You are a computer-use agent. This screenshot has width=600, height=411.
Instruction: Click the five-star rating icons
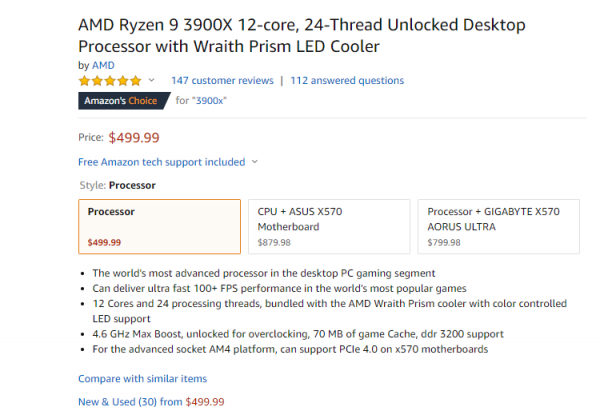[x=110, y=80]
